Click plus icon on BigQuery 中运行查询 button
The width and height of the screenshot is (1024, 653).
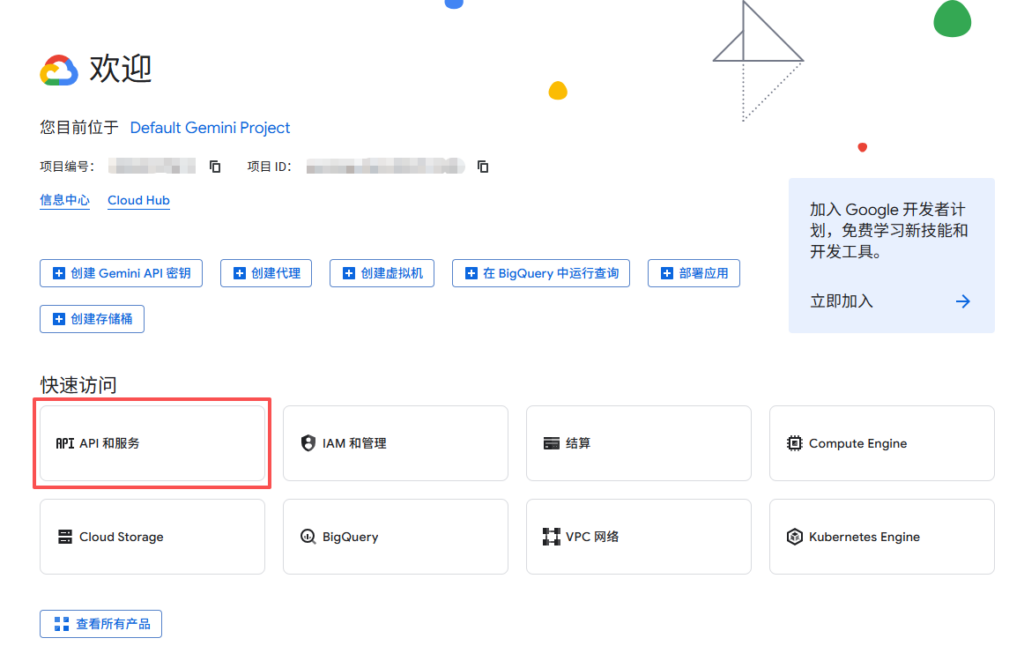(471, 273)
